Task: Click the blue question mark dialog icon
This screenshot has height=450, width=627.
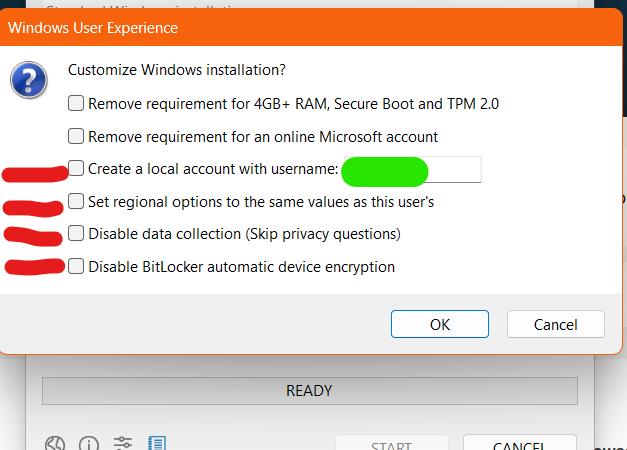Action: 30,78
